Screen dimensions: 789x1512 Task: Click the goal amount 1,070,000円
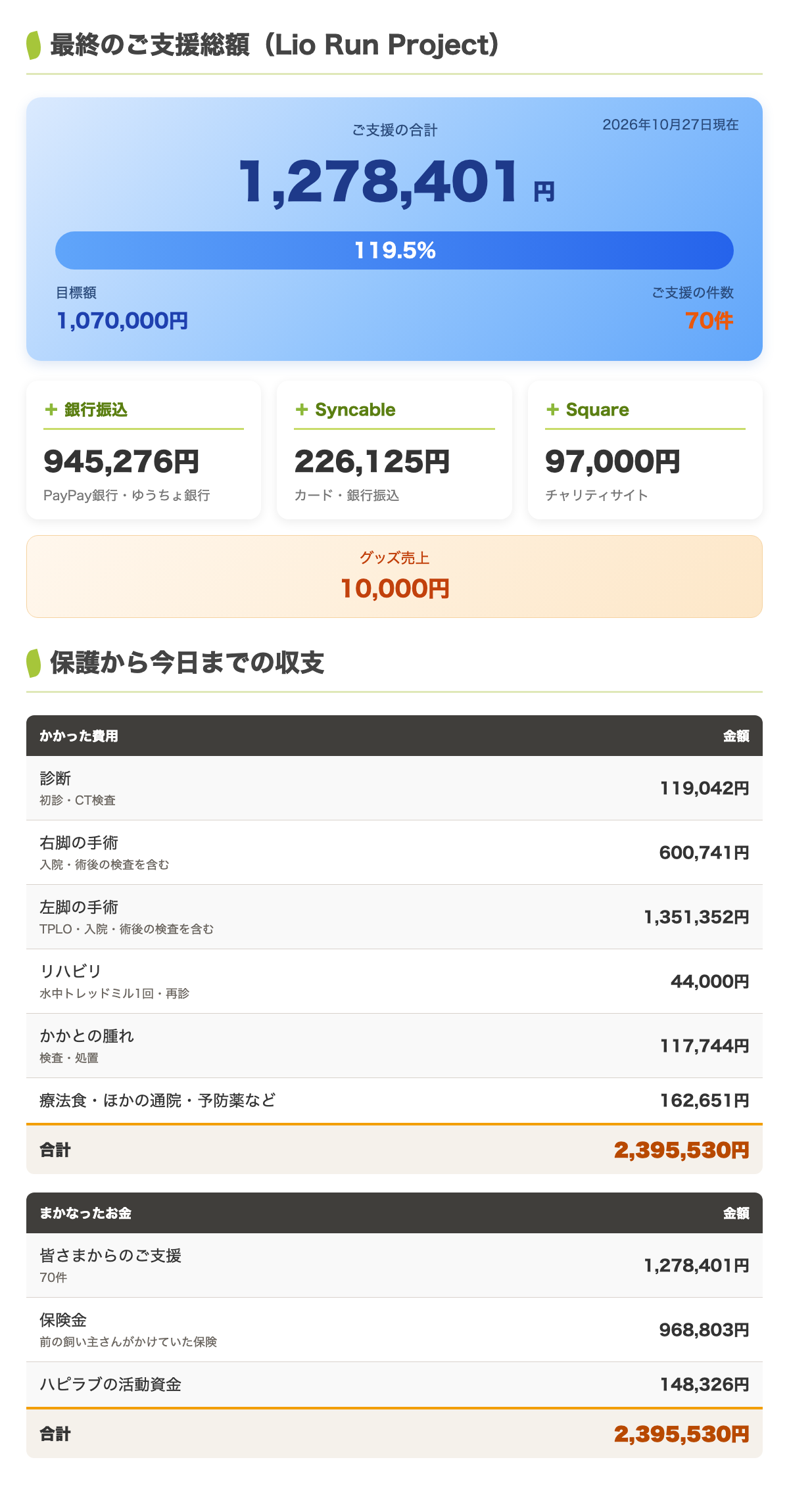122,321
